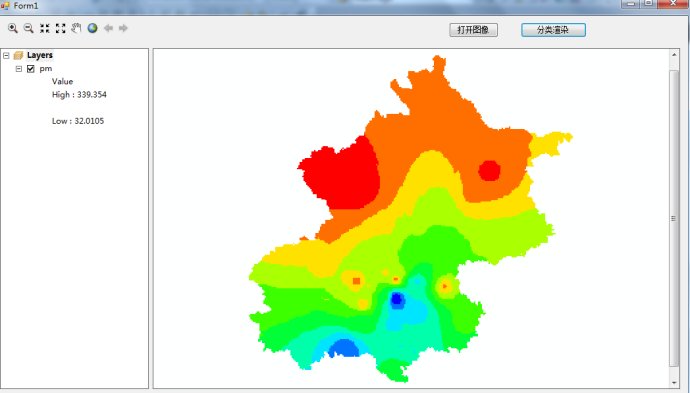Click the Form1 window icon
The width and height of the screenshot is (690, 393).
5,6
